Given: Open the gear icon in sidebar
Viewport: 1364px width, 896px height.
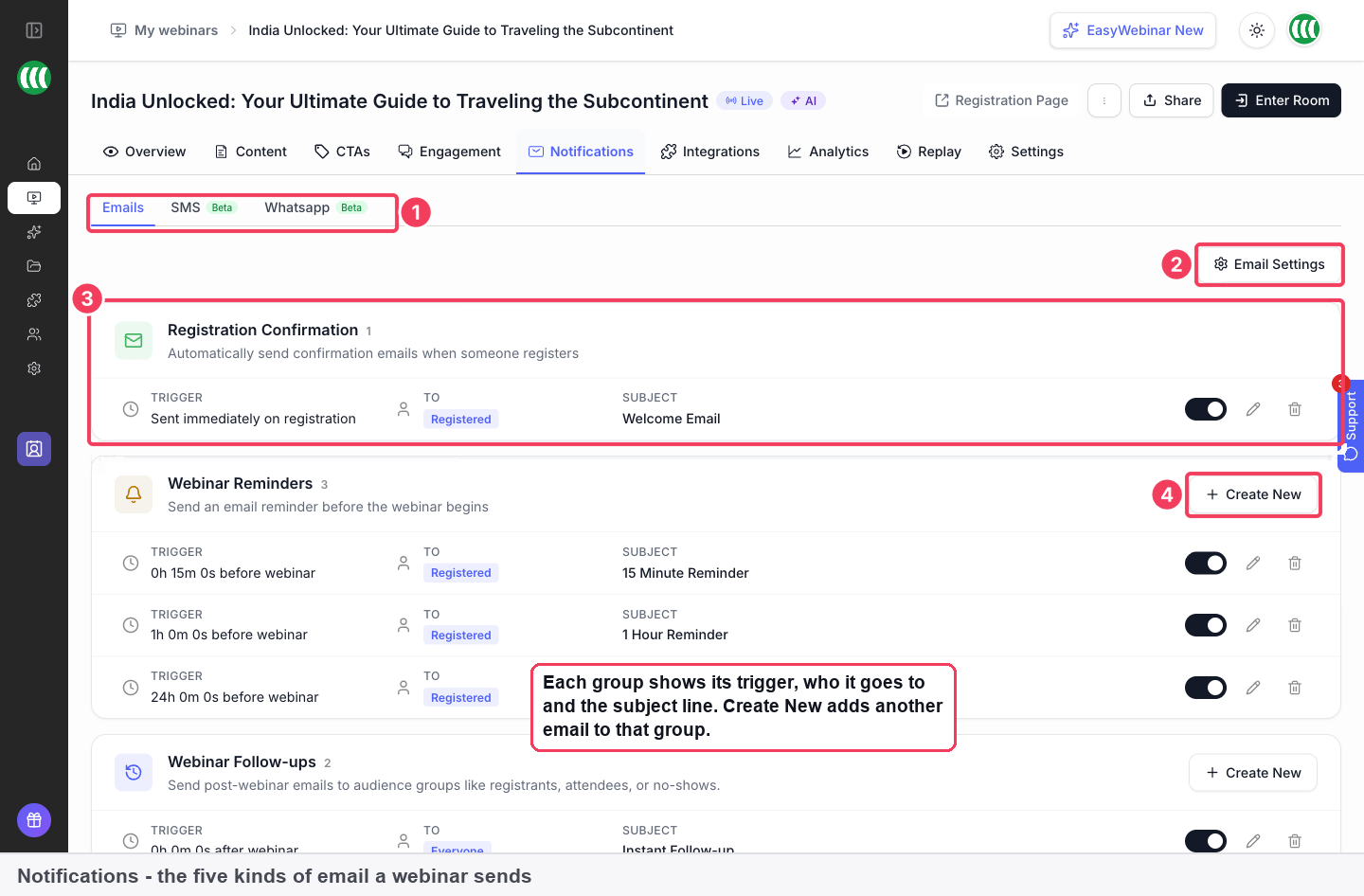Looking at the screenshot, I should point(34,368).
